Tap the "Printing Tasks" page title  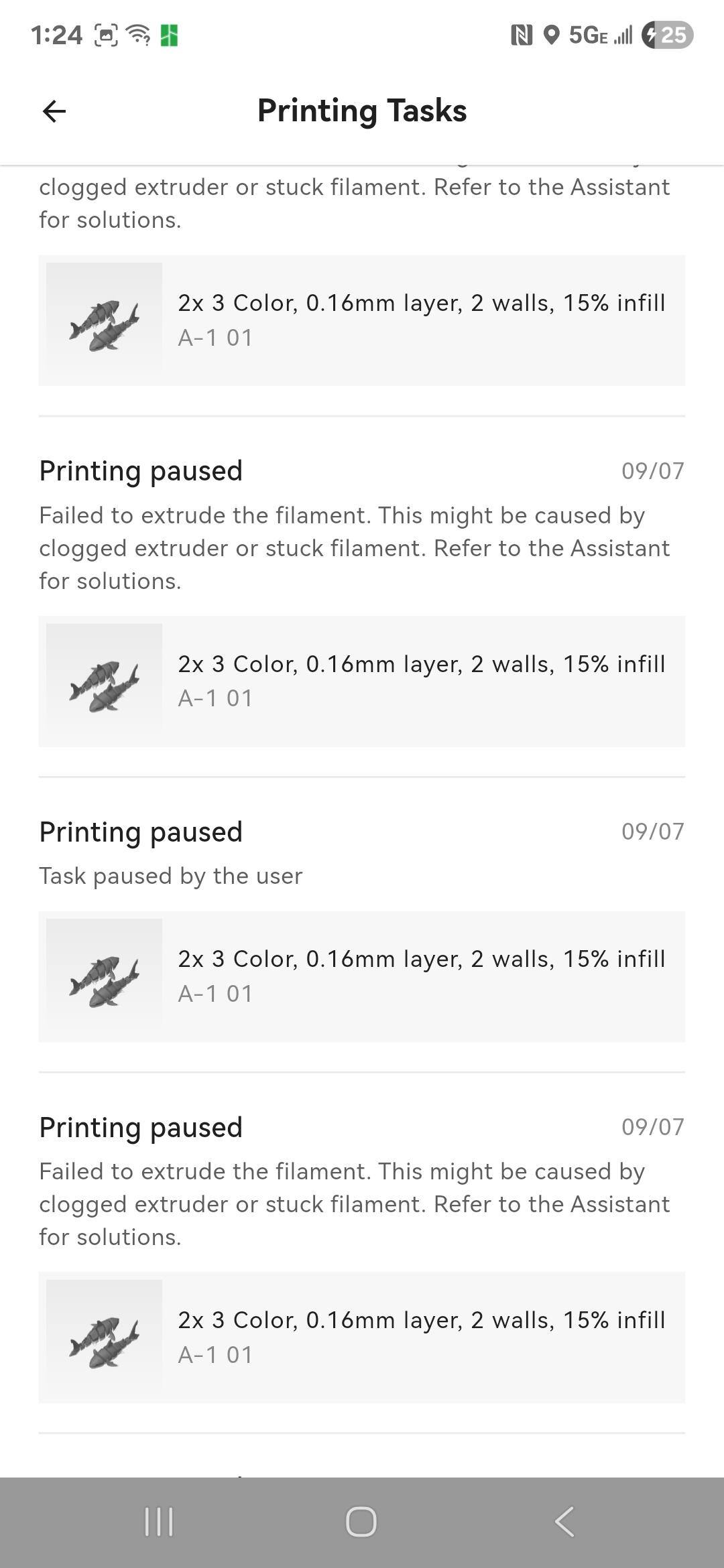click(362, 111)
